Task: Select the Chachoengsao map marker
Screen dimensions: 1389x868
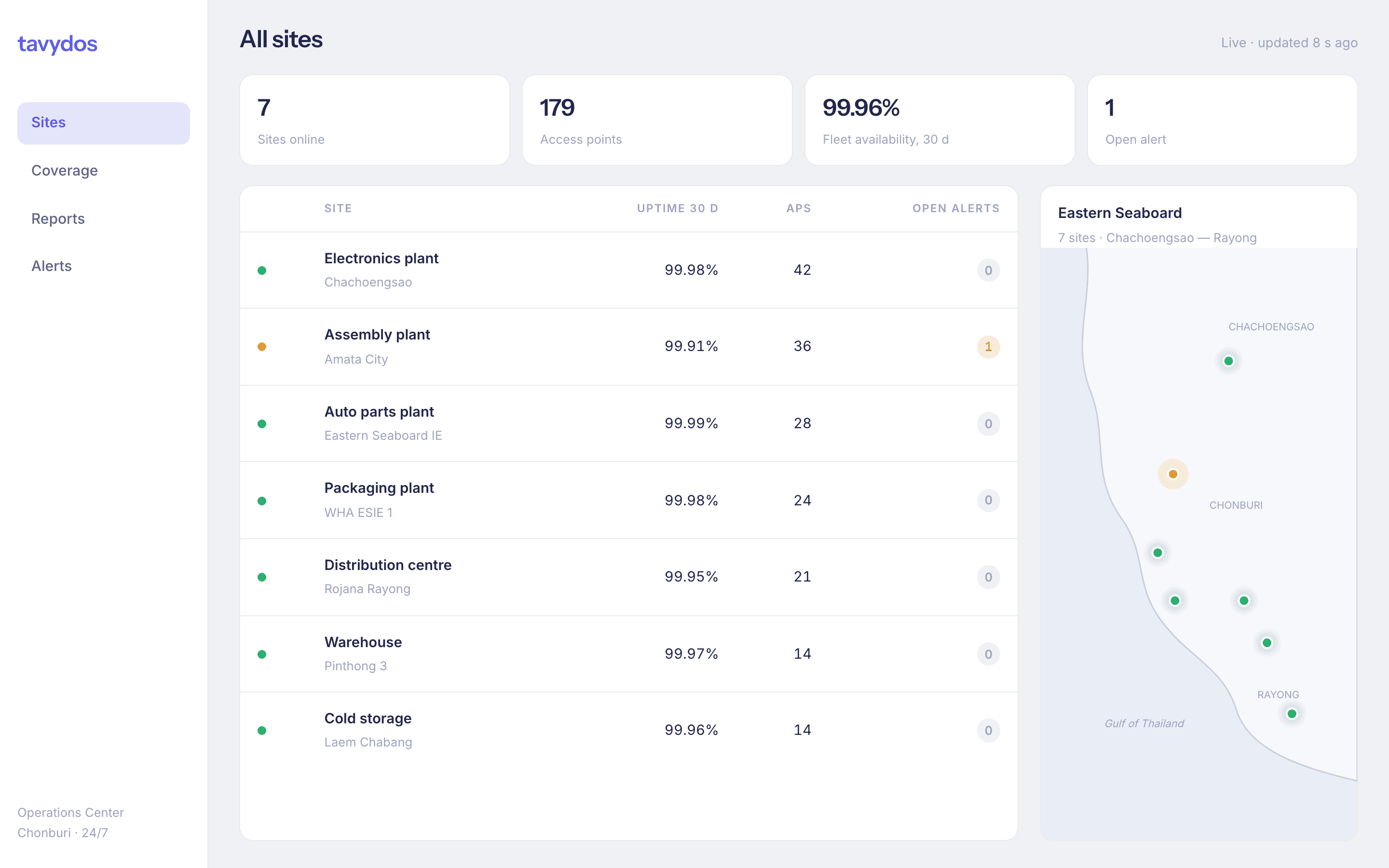Action: (x=1228, y=361)
